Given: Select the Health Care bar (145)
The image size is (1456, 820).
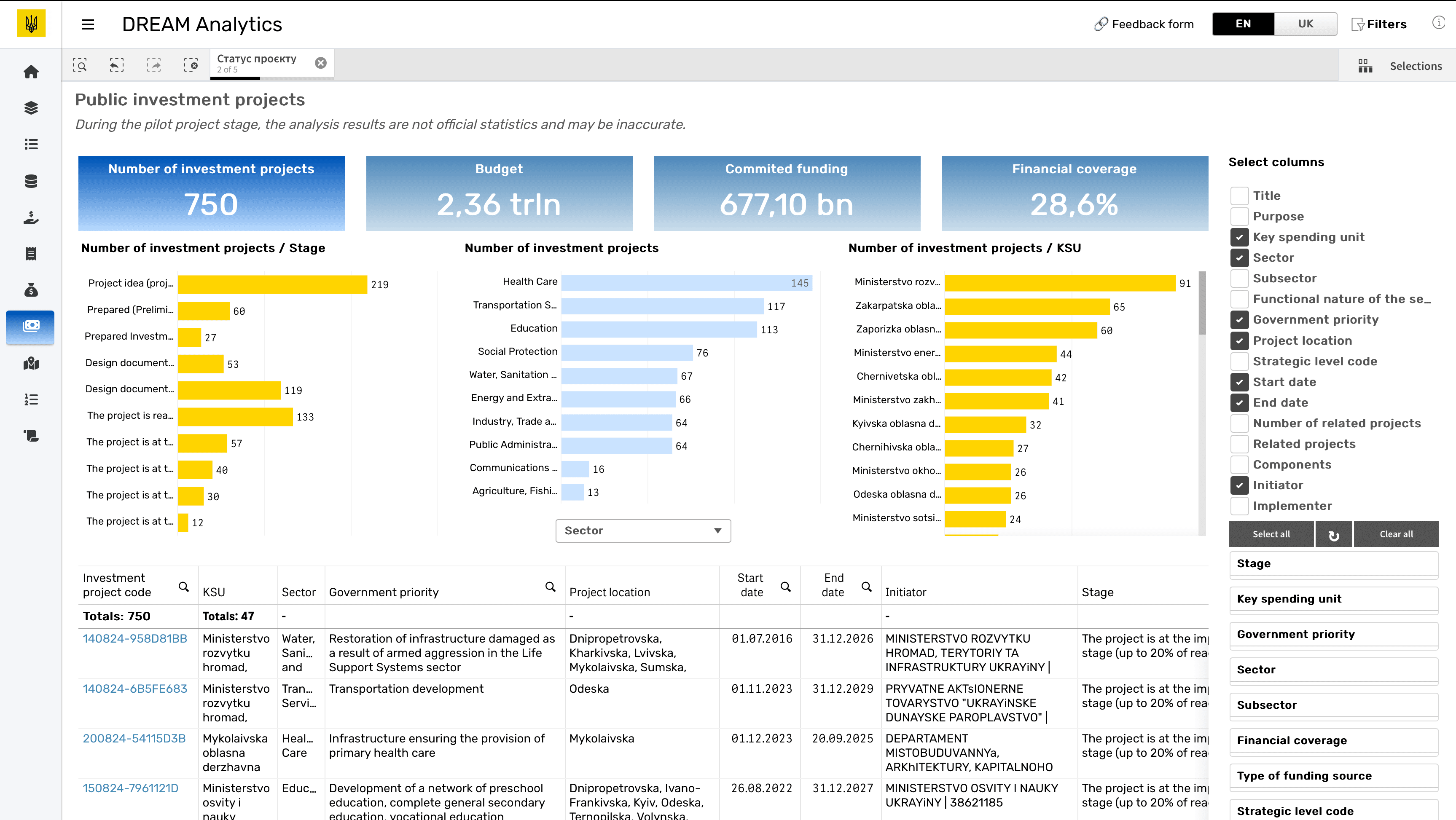Looking at the screenshot, I should pyautogui.click(x=686, y=283).
